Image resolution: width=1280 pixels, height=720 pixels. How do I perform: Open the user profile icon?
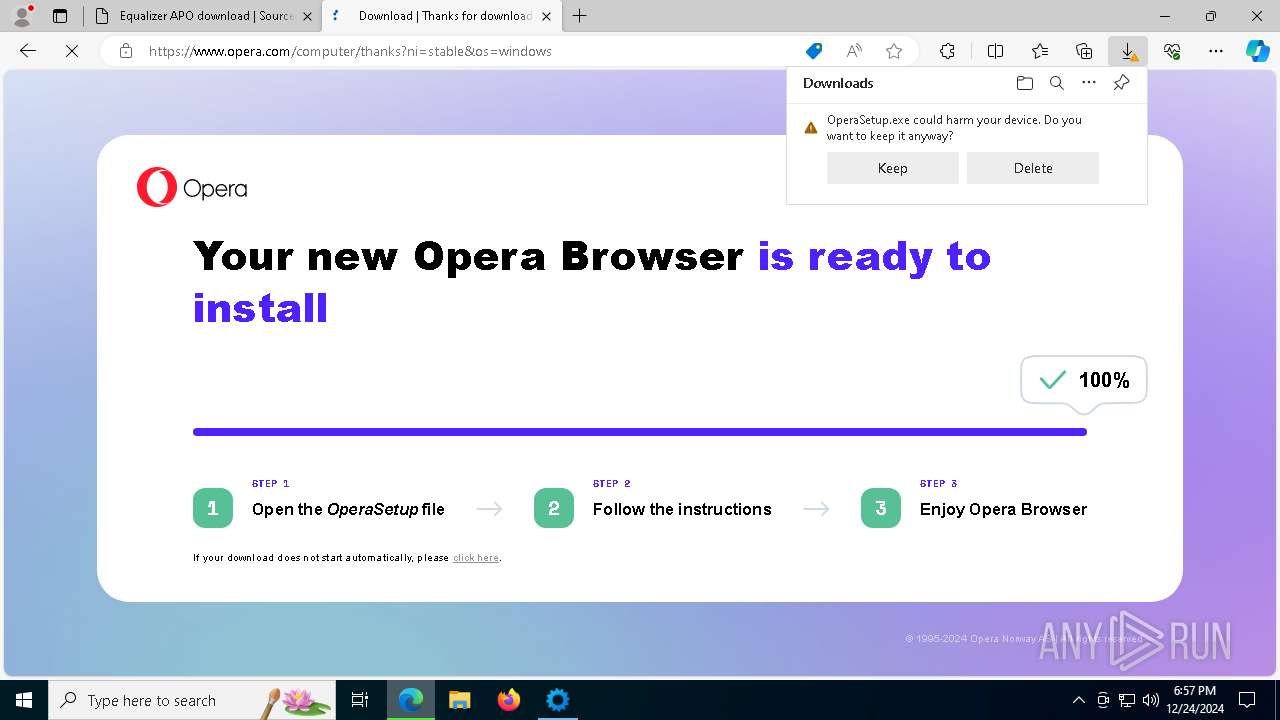point(21,16)
